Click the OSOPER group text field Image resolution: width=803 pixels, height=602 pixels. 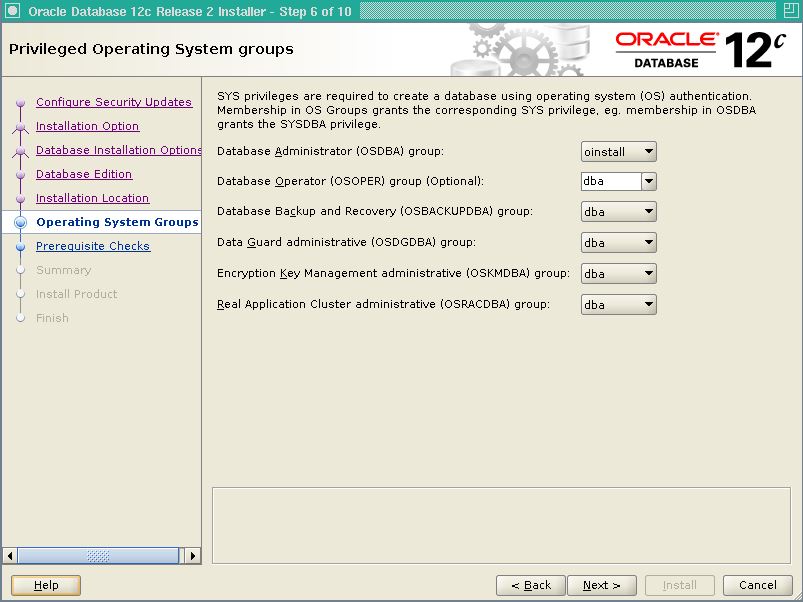[x=611, y=181]
